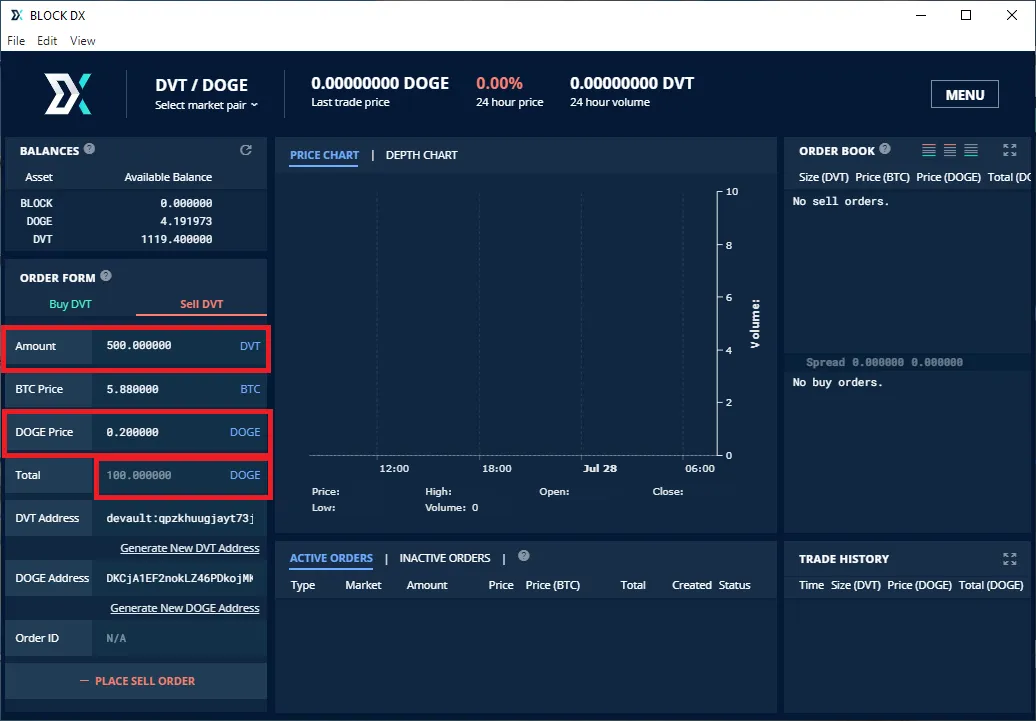The image size is (1036, 721).
Task: Click Created column header in orders table
Action: 692,586
